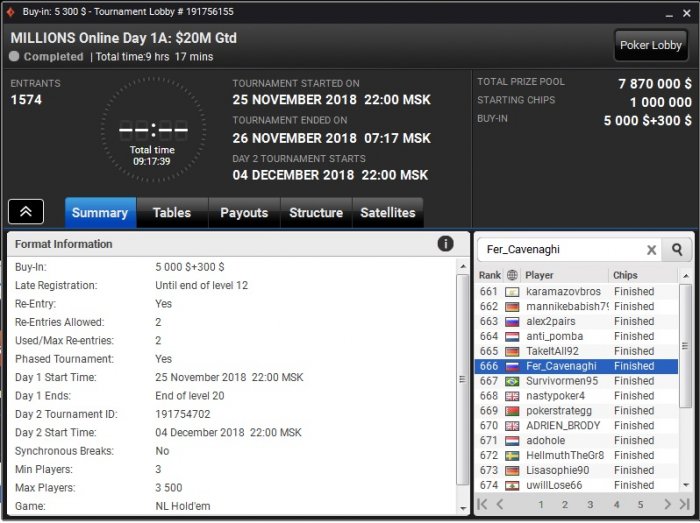Click the Brazil flag next to Survivormen95
Image resolution: width=700 pixels, height=523 pixels.
click(512, 382)
